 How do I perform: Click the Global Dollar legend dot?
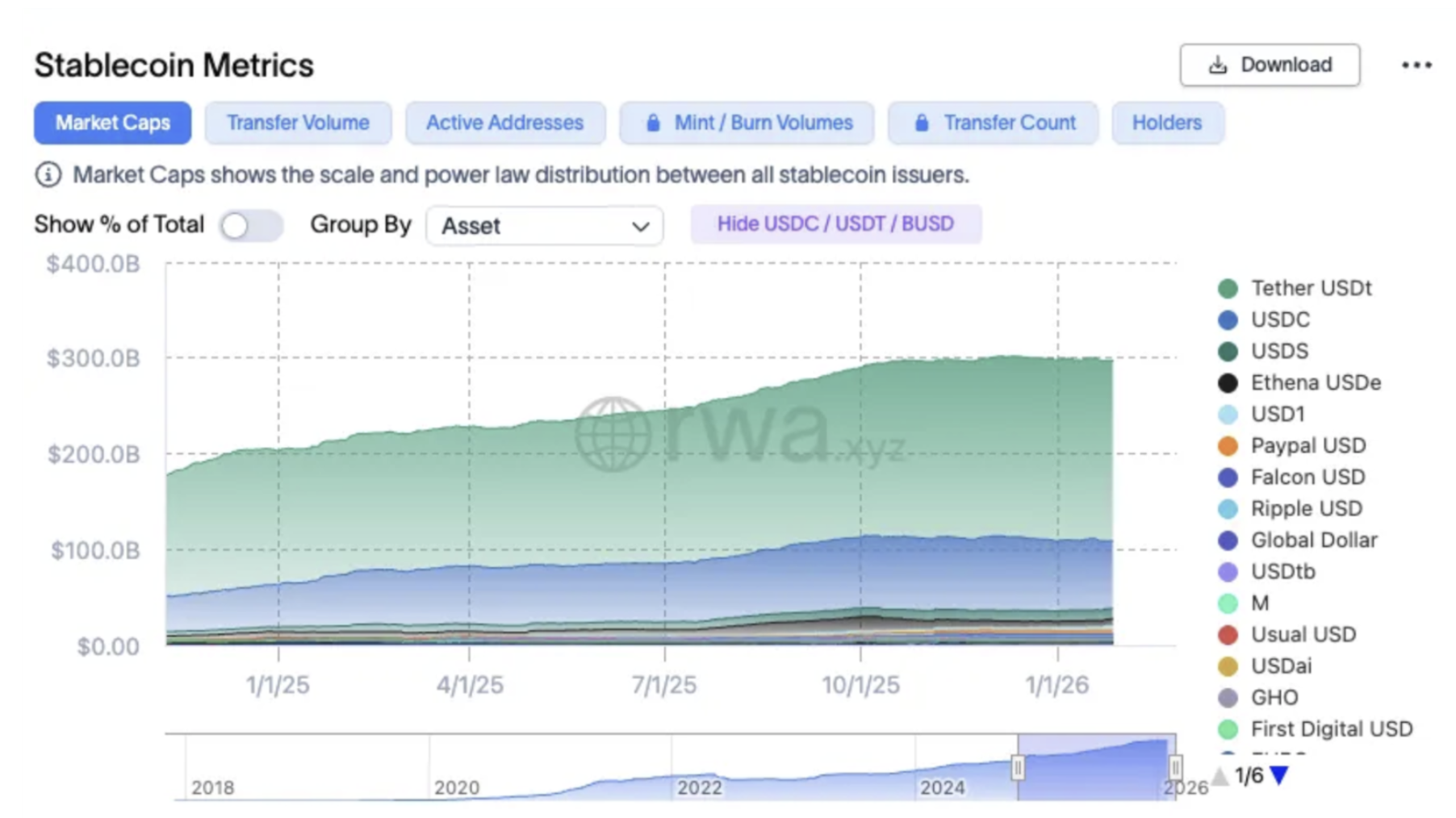[1228, 540]
